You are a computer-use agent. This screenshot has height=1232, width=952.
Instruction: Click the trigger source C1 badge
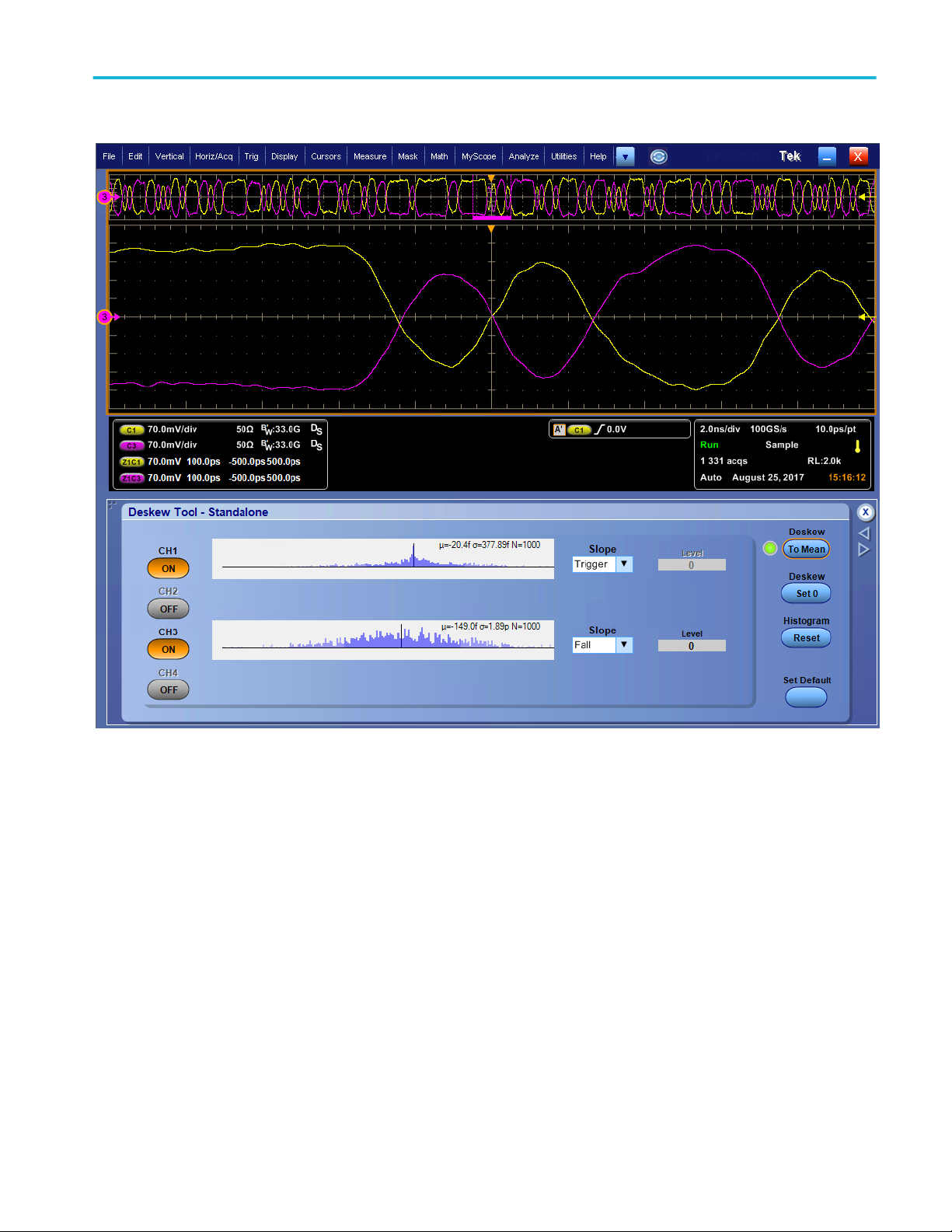tap(580, 430)
